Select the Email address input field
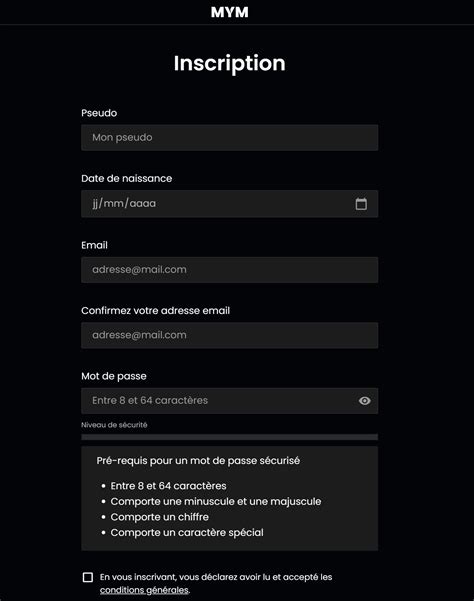The height and width of the screenshot is (601, 474). point(230,270)
